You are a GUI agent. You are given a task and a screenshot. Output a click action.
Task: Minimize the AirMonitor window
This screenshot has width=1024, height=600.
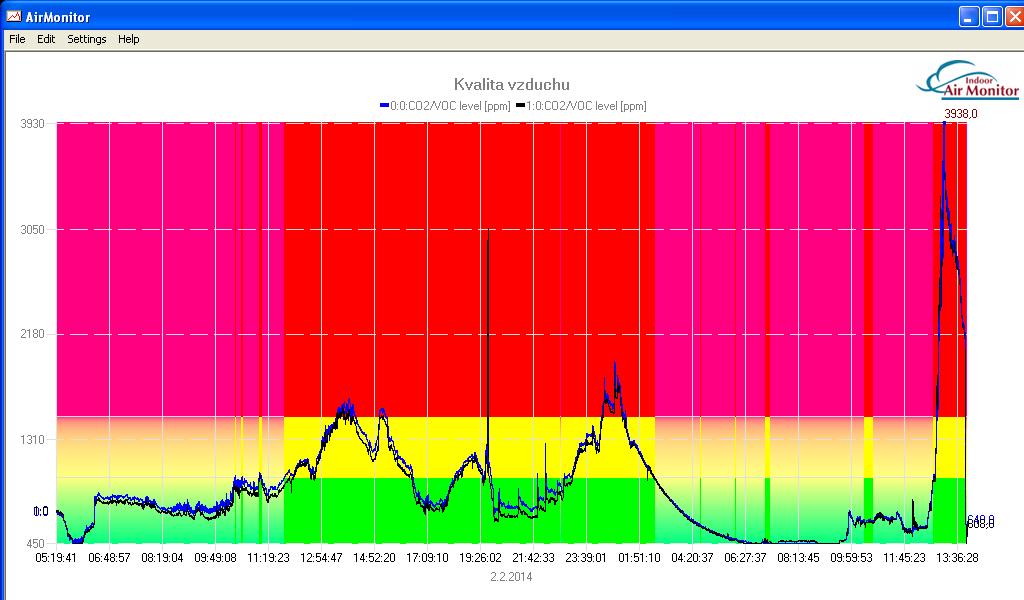(968, 16)
